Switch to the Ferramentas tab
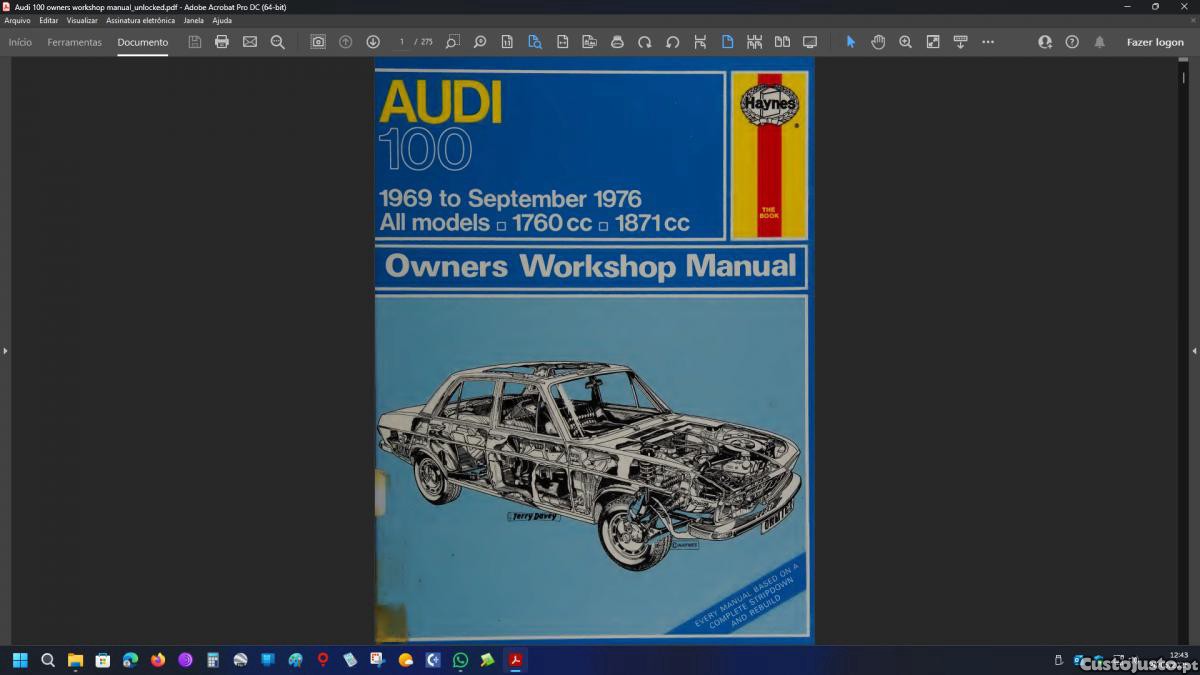This screenshot has width=1200, height=675. pos(74,42)
